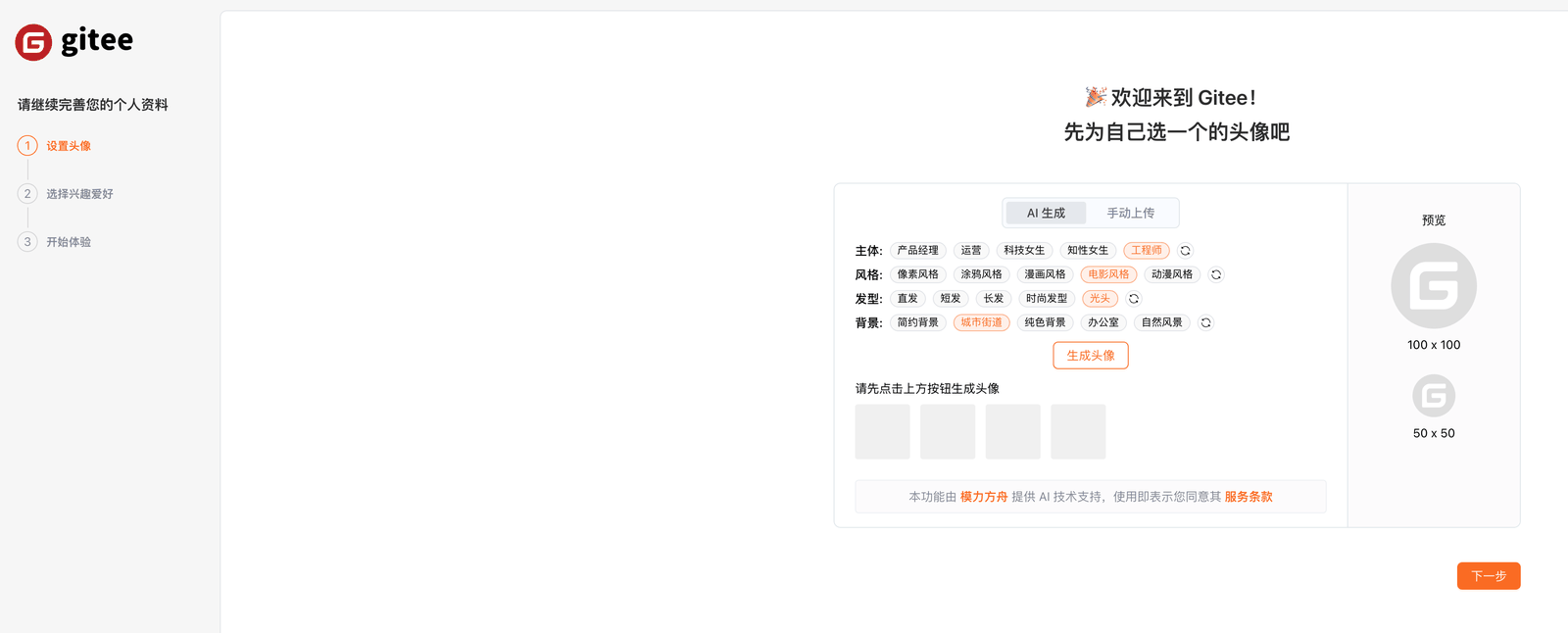Open the 服务条款 link
Image resolution: width=1568 pixels, height=633 pixels.
[1249, 497]
